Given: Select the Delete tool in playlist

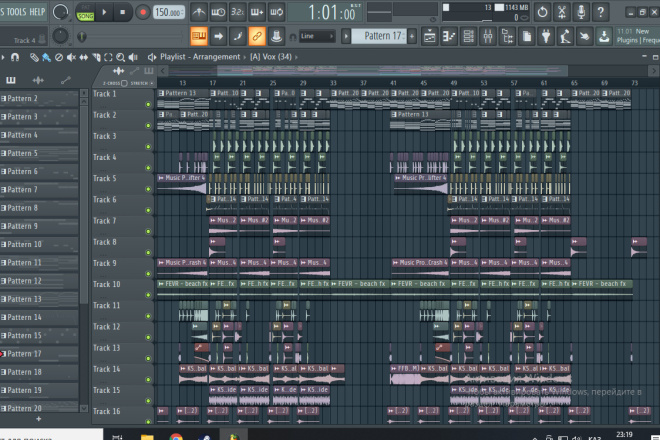Looking at the screenshot, I should pyautogui.click(x=59, y=57).
